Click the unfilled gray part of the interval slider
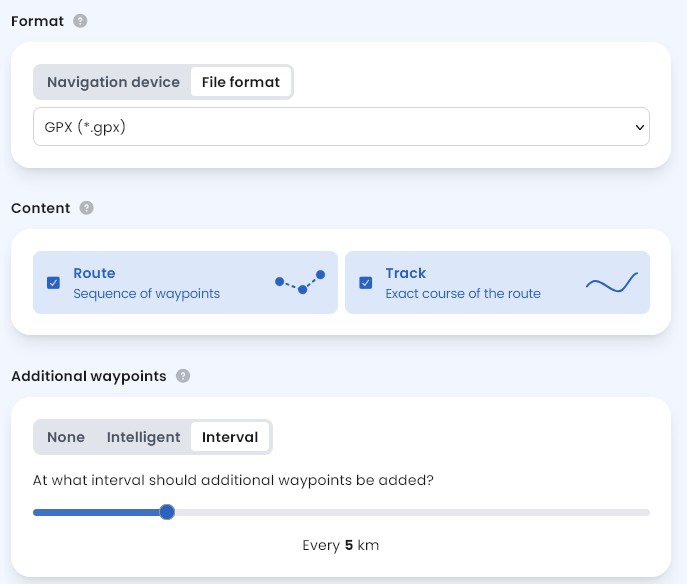This screenshot has width=687, height=584. [410, 512]
